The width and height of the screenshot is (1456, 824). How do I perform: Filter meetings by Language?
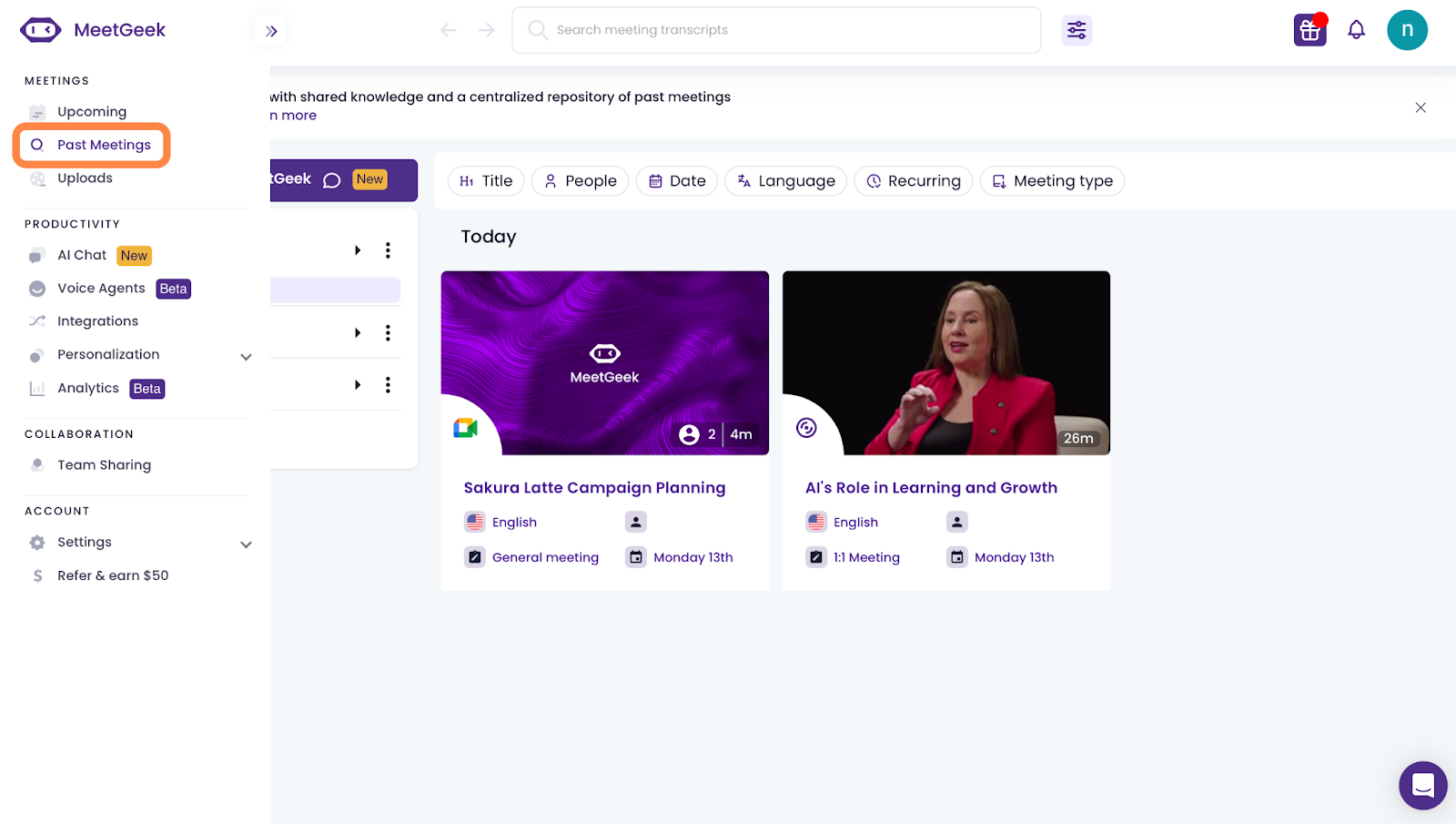pyautogui.click(x=785, y=181)
